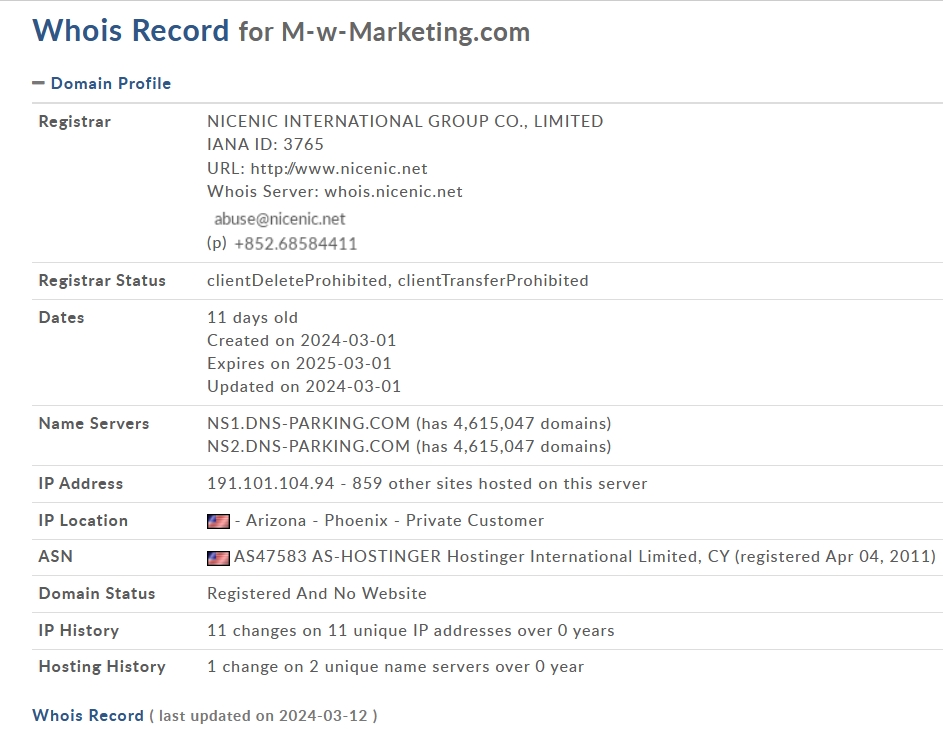Collapse the Domain Profile section
Viewport: 943px width, 729px height.
(38, 83)
